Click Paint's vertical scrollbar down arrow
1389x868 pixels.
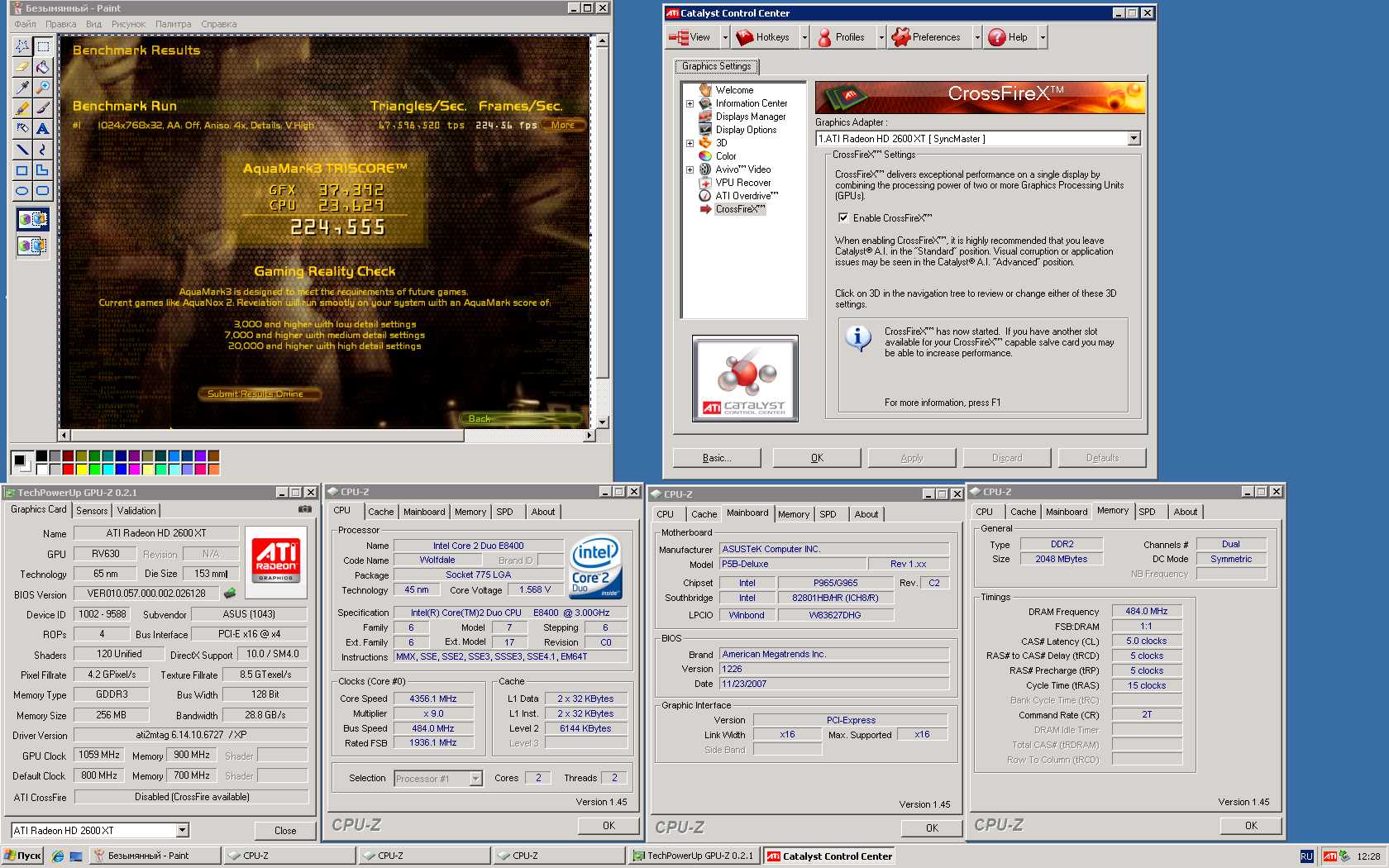[602, 422]
